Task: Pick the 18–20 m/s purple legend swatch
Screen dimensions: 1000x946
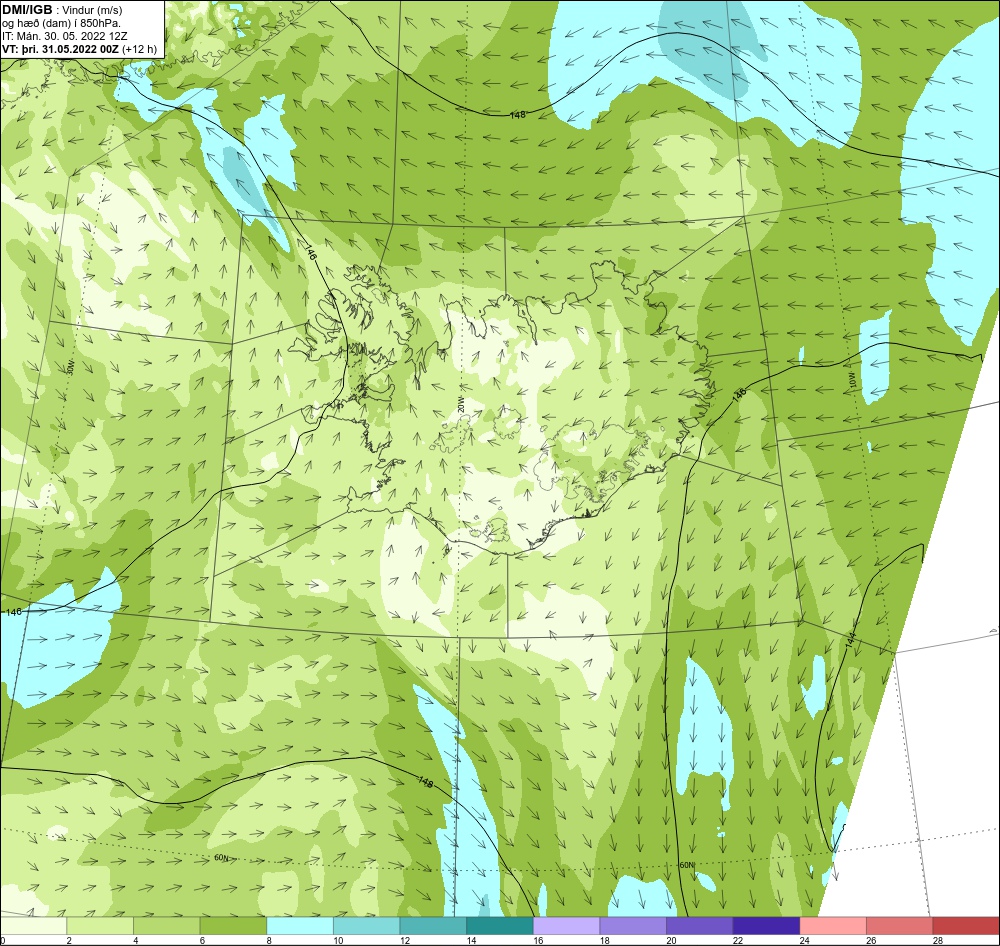Action: point(633,926)
